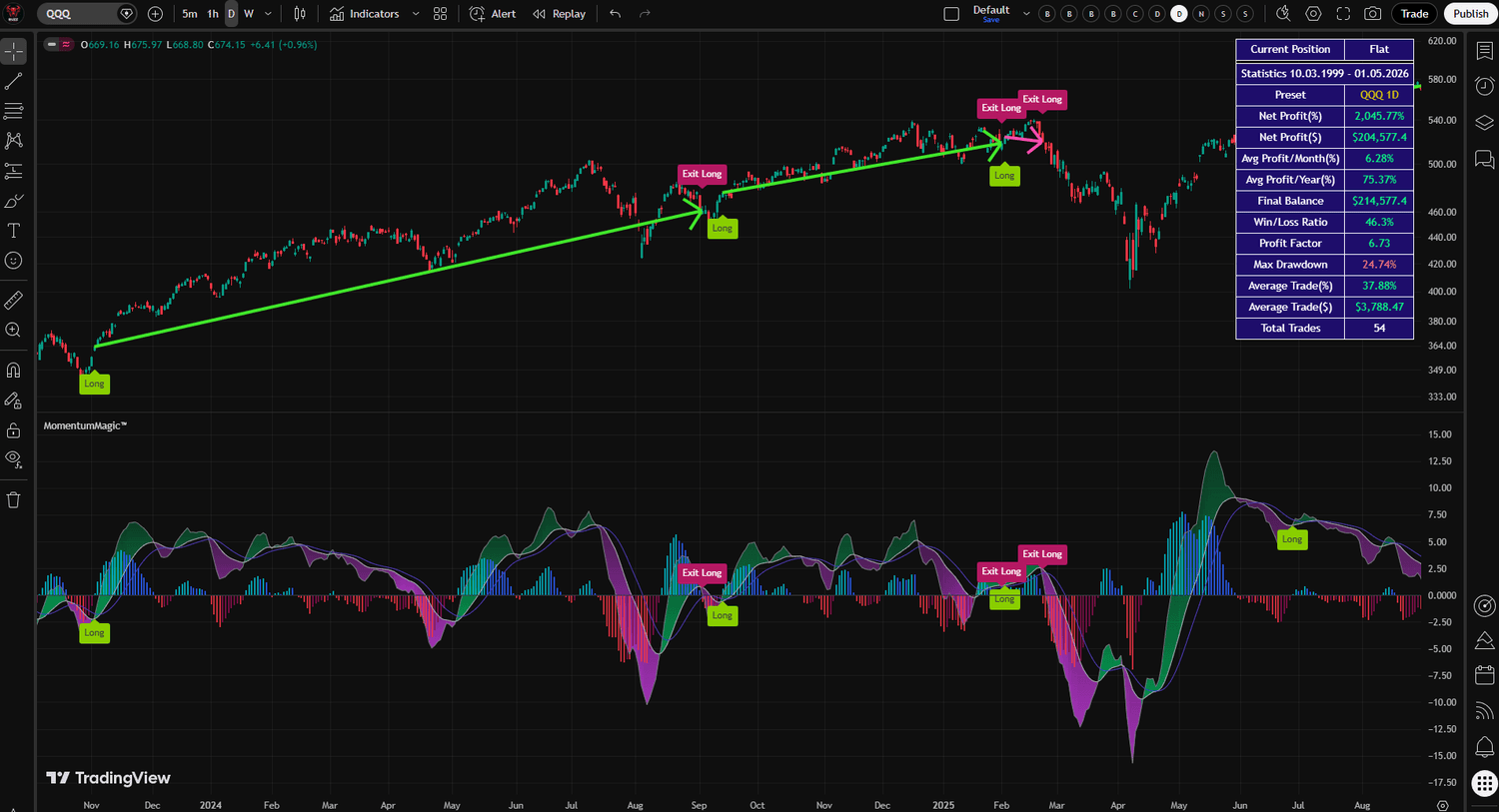Click the Trade button
1499x812 pixels.
pos(1414,14)
